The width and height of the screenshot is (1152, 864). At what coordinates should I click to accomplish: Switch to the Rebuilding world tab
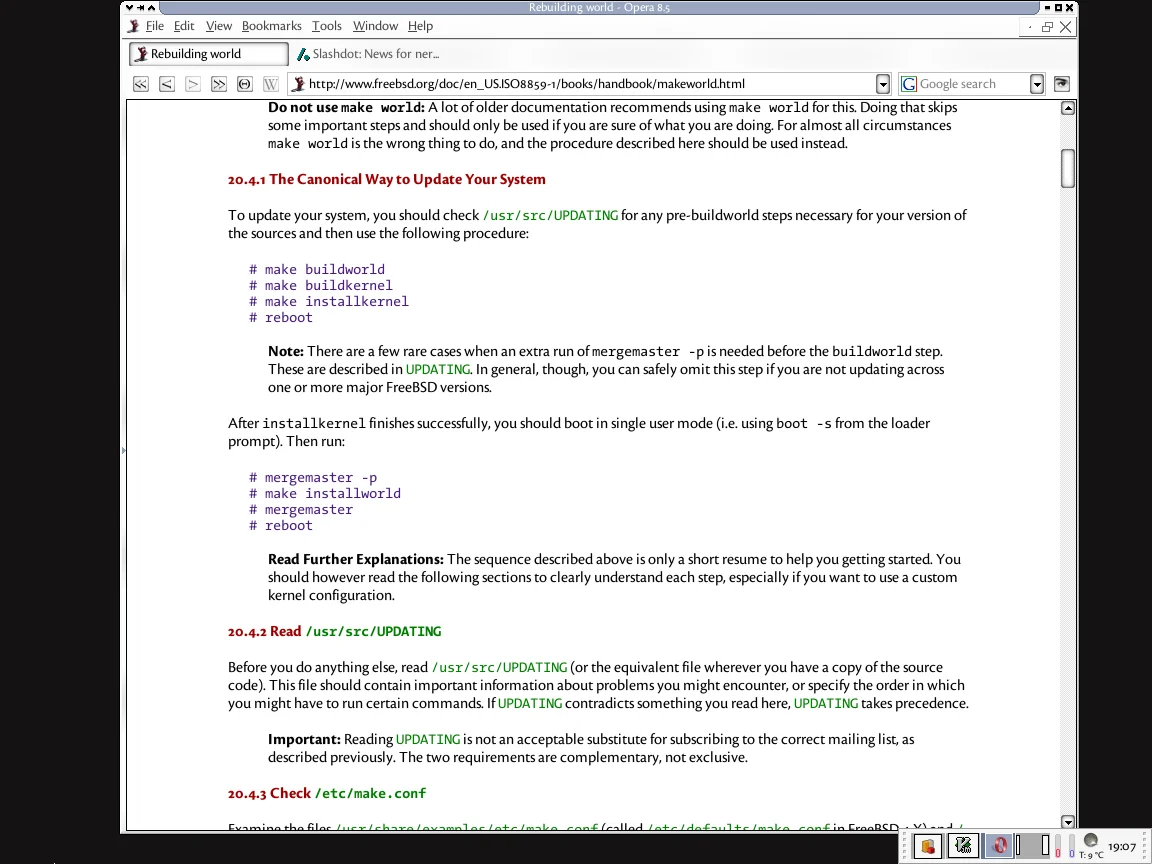(209, 54)
